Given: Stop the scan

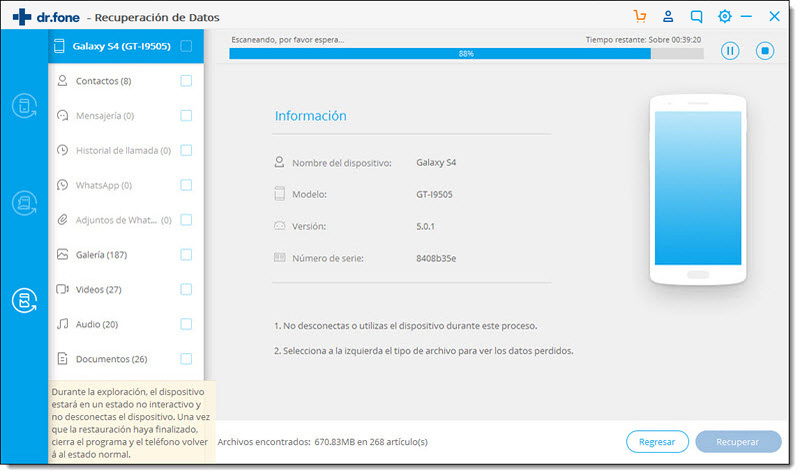Looking at the screenshot, I should [x=765, y=51].
